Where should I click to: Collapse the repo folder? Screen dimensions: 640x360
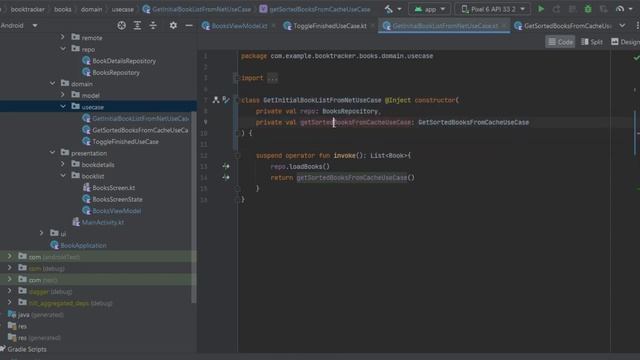click(x=63, y=49)
